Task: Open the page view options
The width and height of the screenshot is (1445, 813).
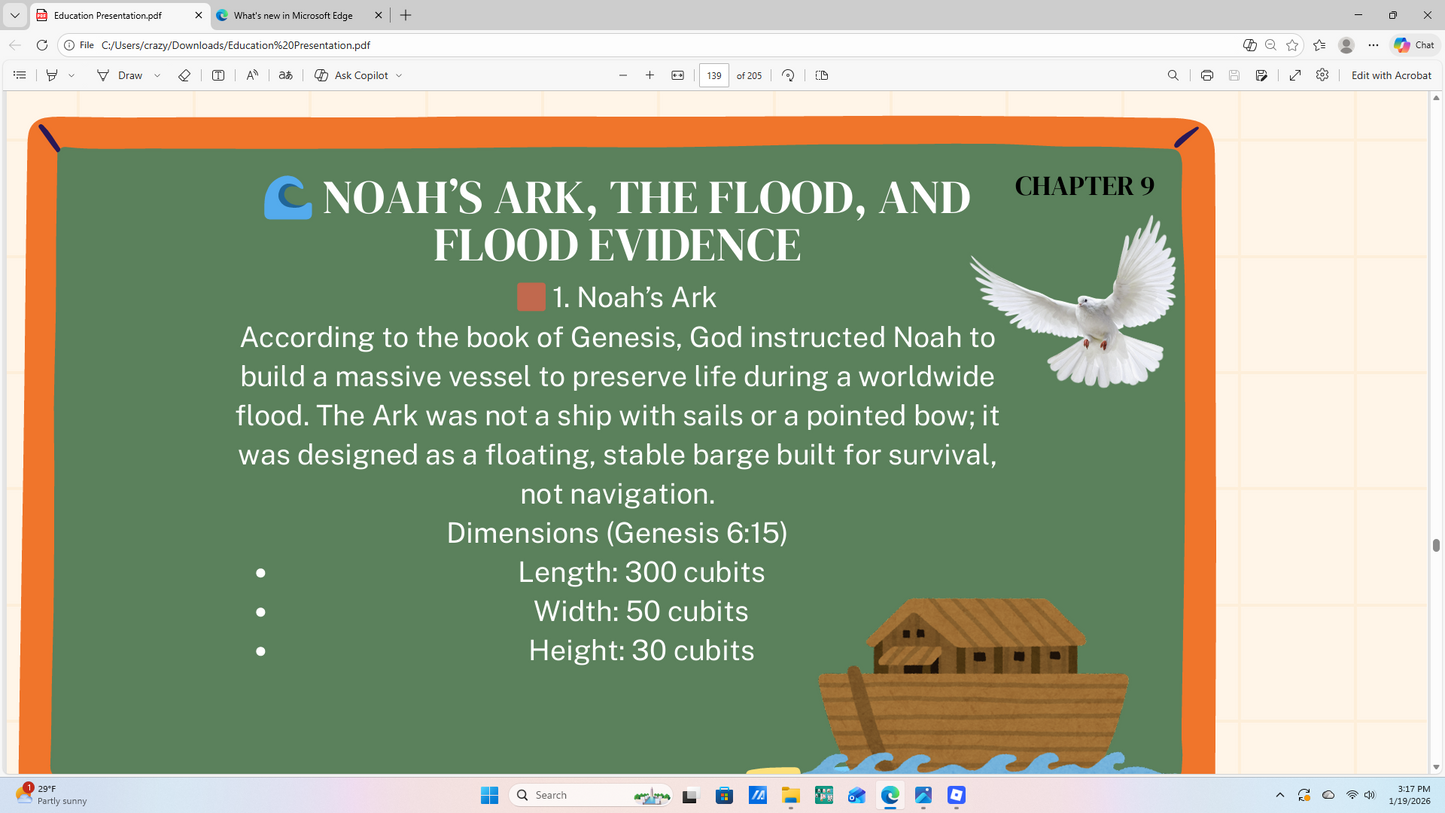Action: pyautogui.click(x=822, y=75)
